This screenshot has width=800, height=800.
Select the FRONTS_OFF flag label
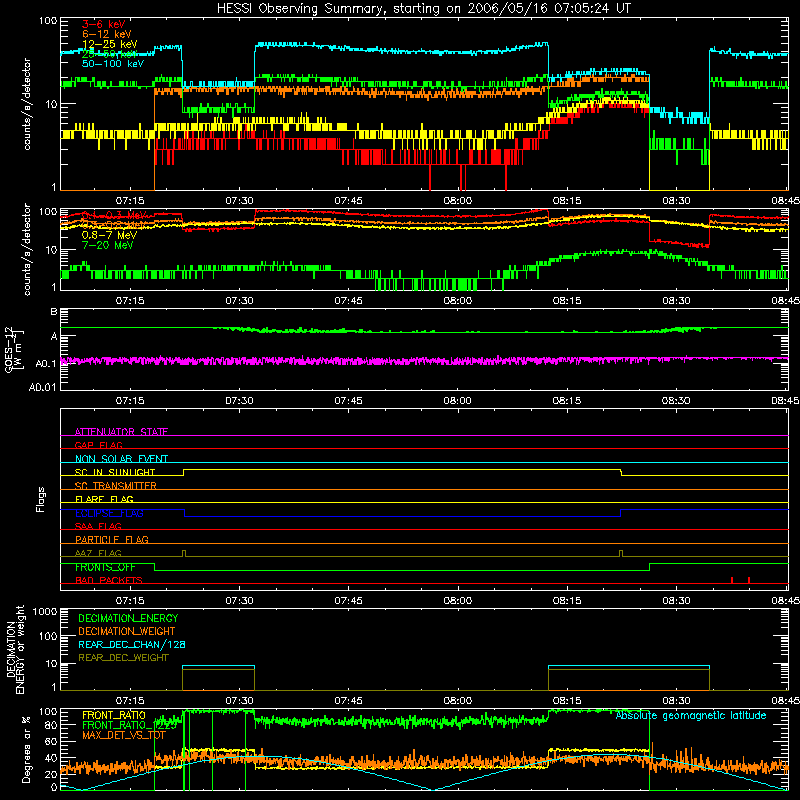(105, 567)
